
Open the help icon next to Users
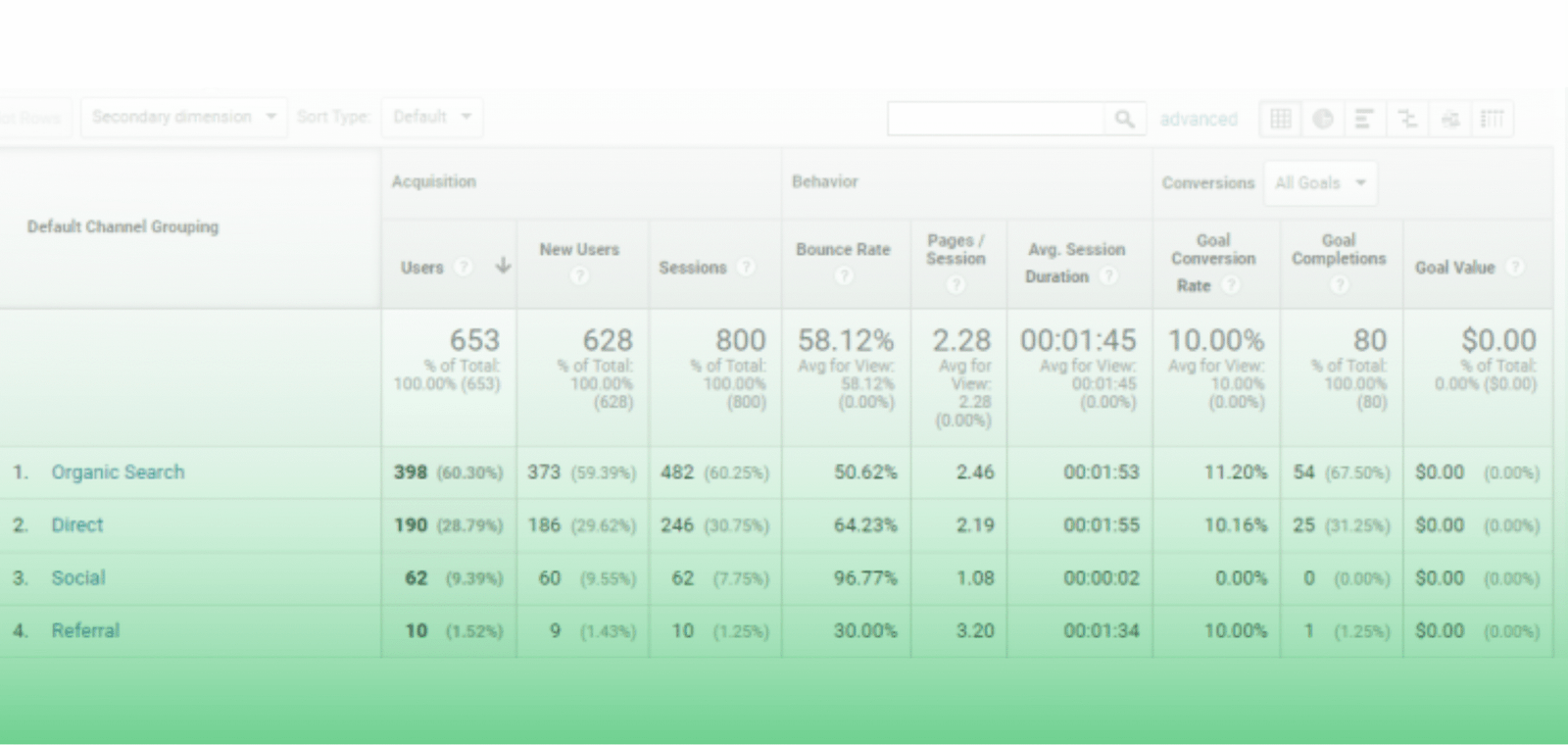click(x=464, y=267)
